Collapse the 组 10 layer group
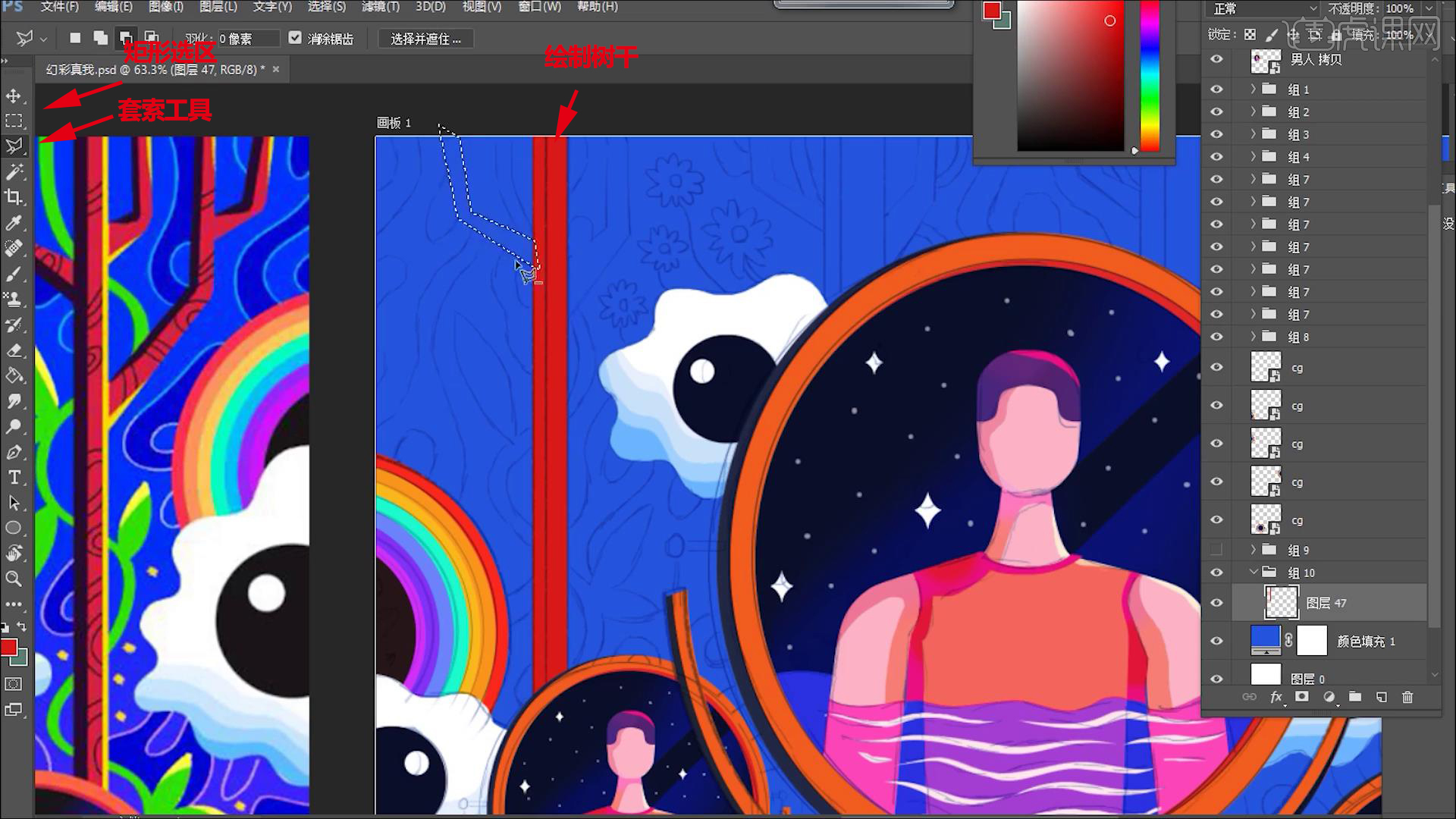This screenshot has width=1456, height=819. (x=1254, y=572)
